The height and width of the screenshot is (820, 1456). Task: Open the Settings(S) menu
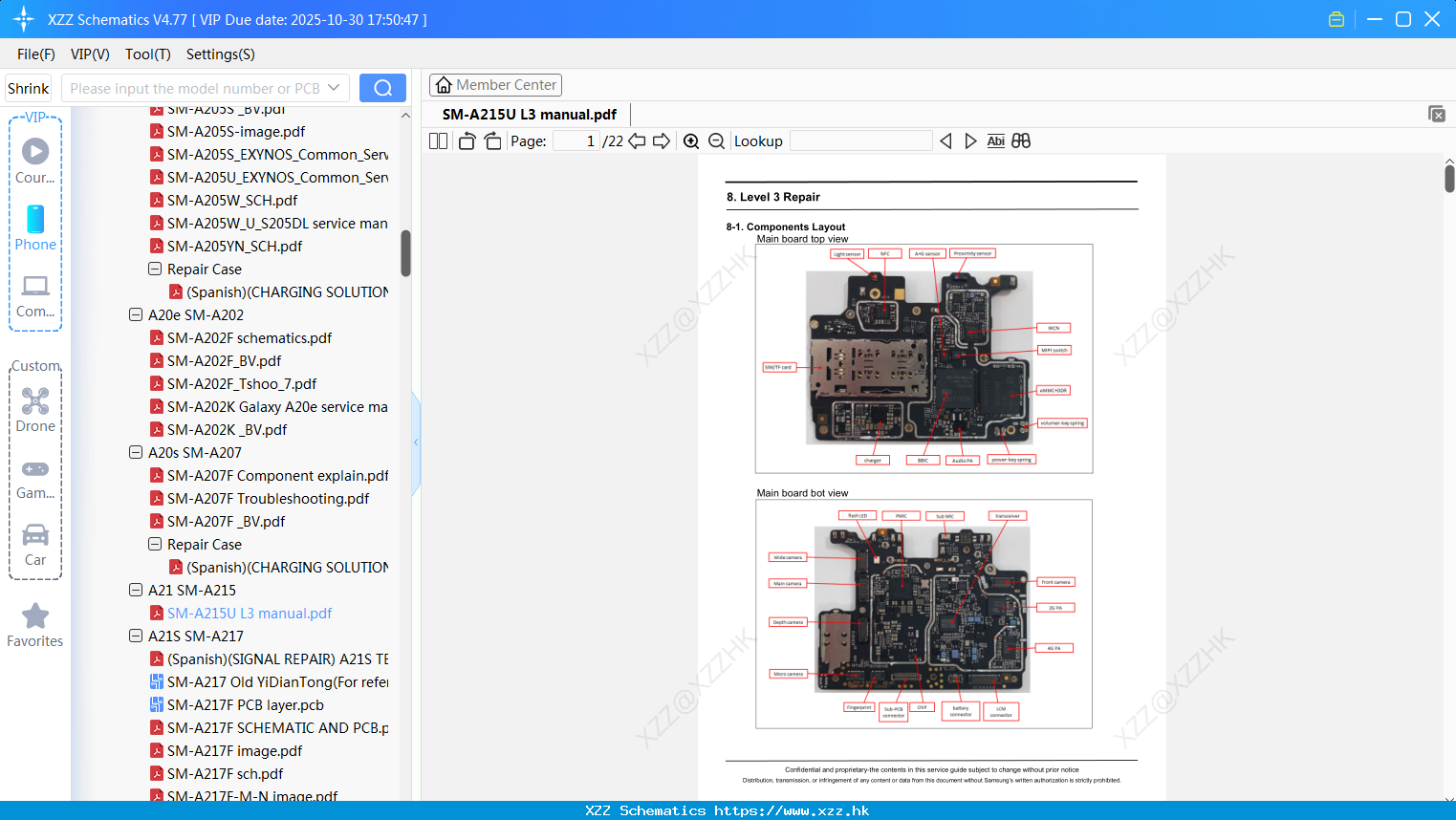click(x=220, y=54)
